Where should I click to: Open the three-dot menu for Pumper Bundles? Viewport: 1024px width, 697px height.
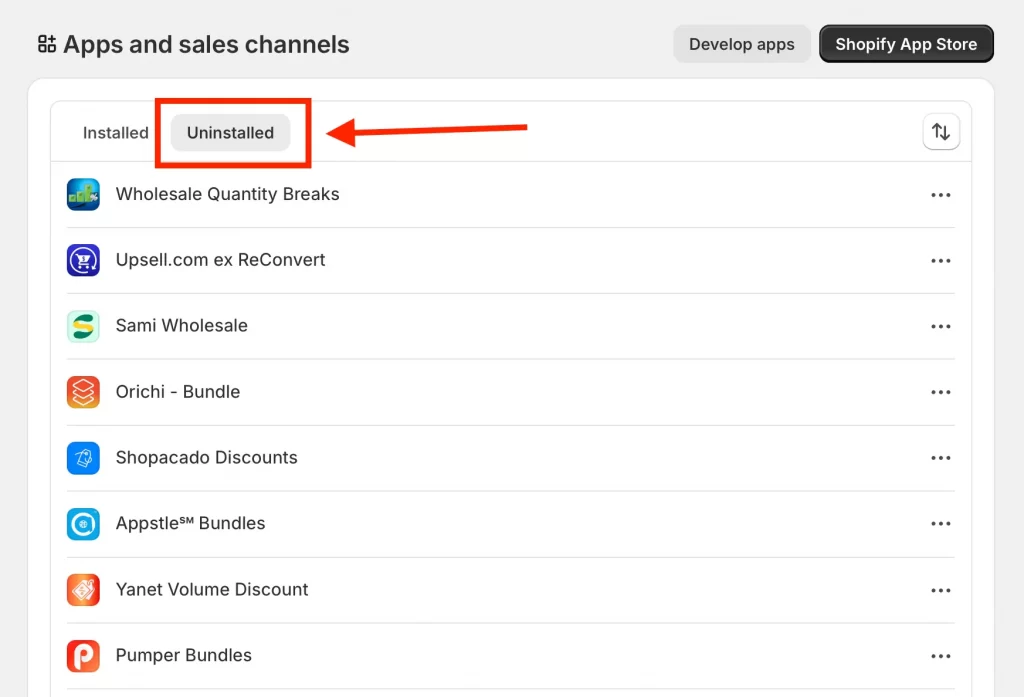click(x=941, y=655)
